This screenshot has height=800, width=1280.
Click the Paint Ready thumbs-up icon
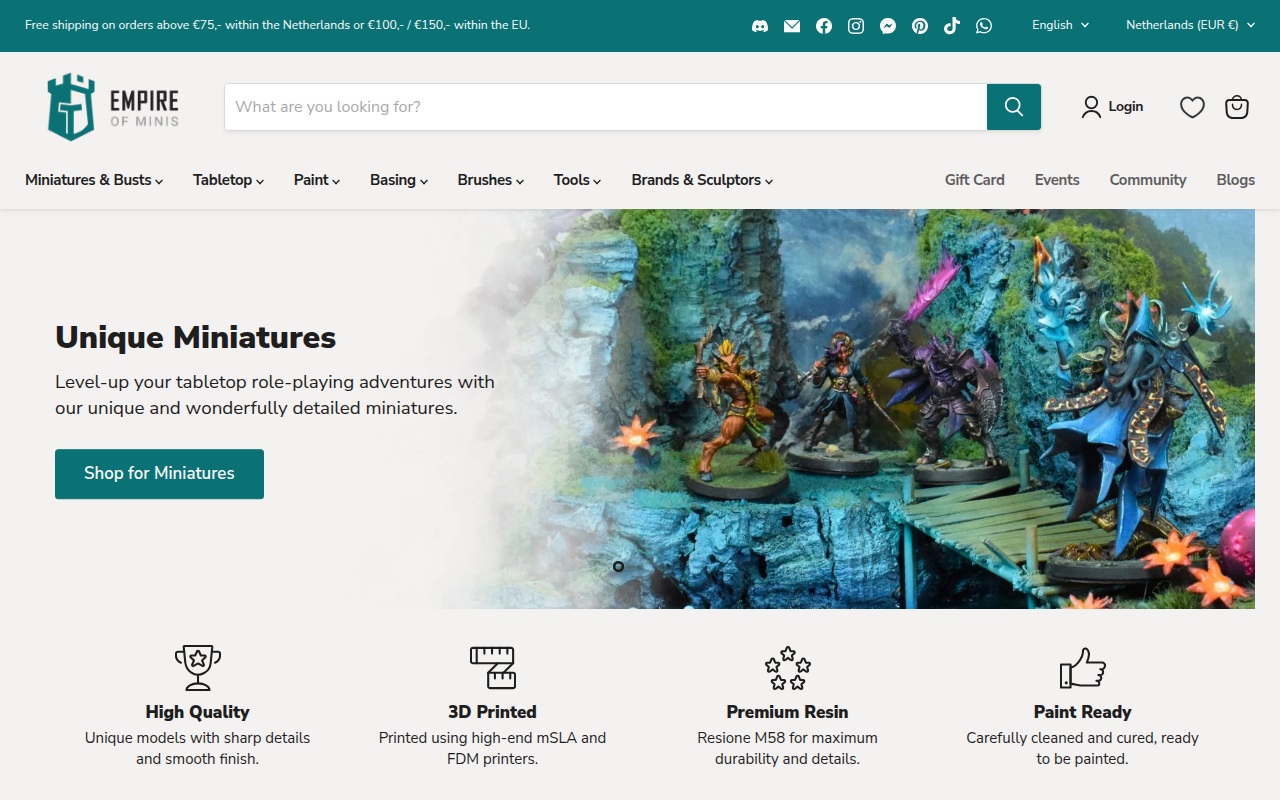coord(1082,667)
